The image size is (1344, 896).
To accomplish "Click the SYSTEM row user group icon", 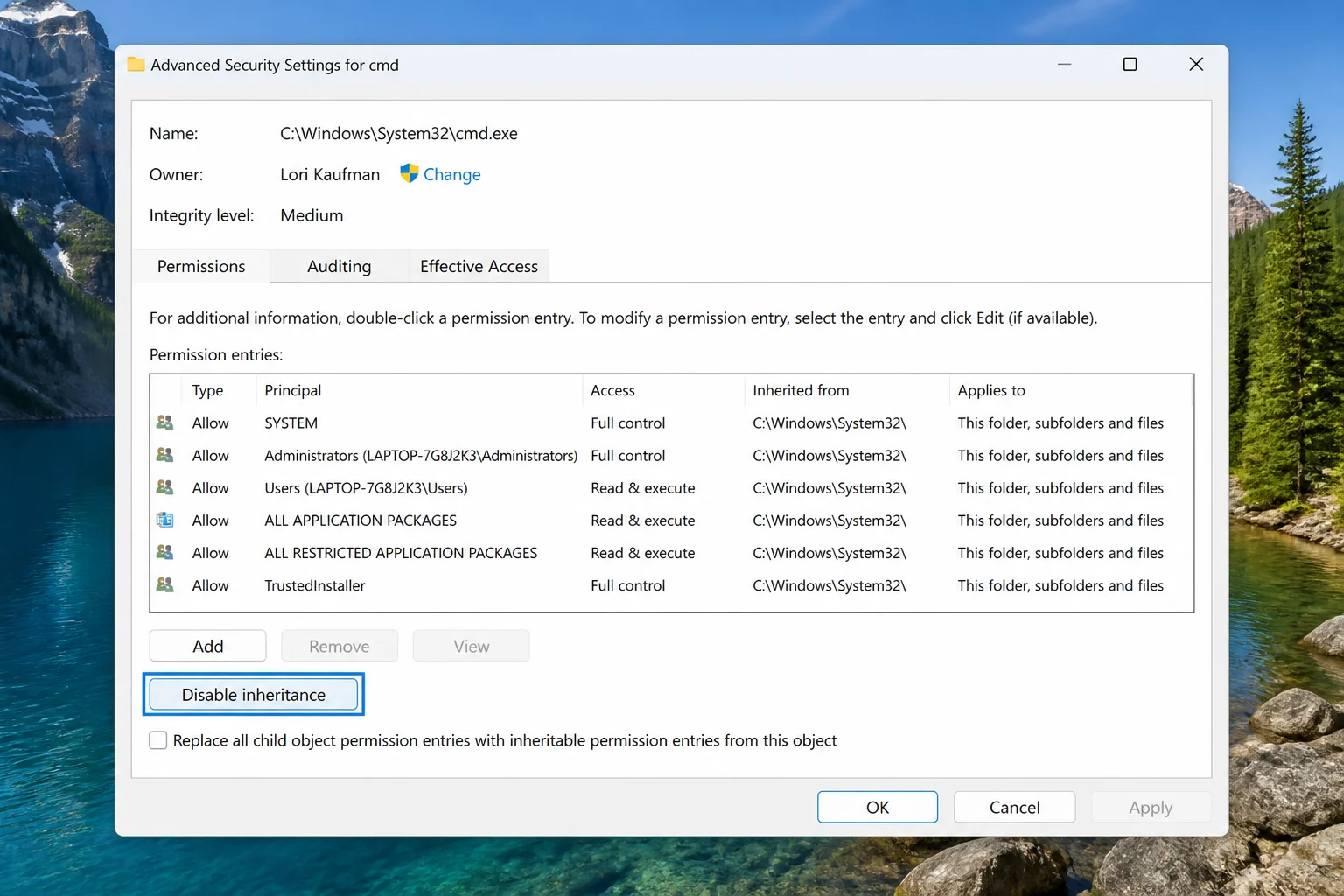I will click(164, 423).
